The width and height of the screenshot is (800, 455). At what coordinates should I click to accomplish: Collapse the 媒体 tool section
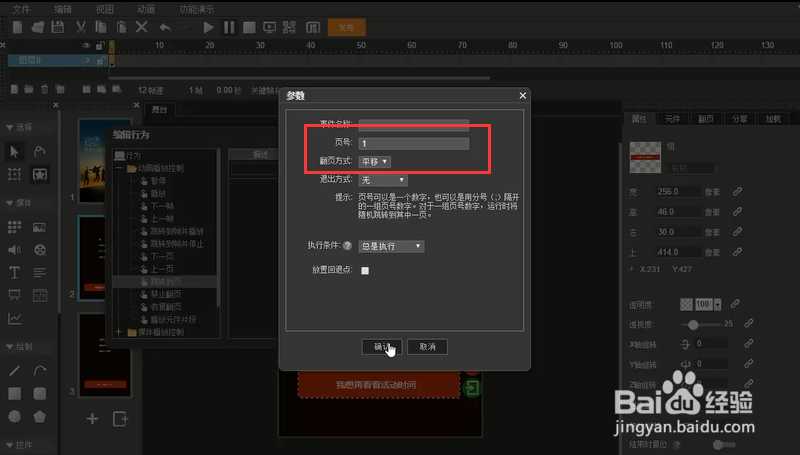pyautogui.click(x=10, y=203)
